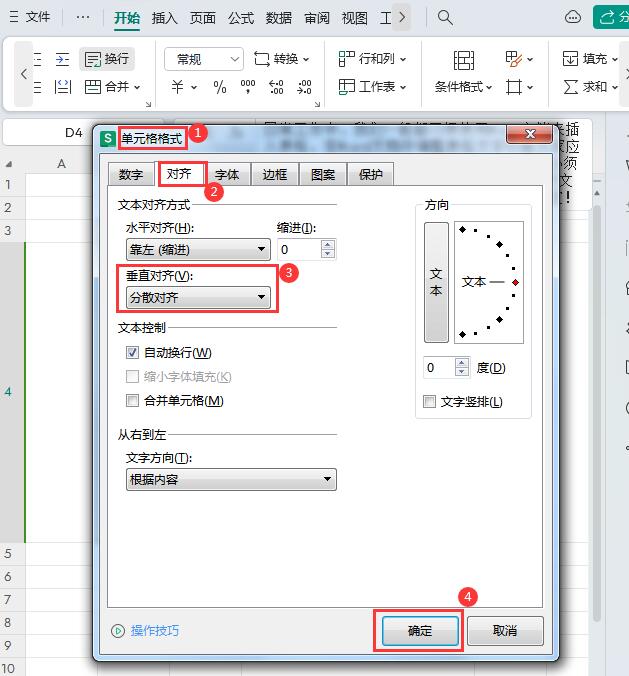Toggle the 自动换行 checkbox
This screenshot has height=676, width=629.
[x=132, y=353]
